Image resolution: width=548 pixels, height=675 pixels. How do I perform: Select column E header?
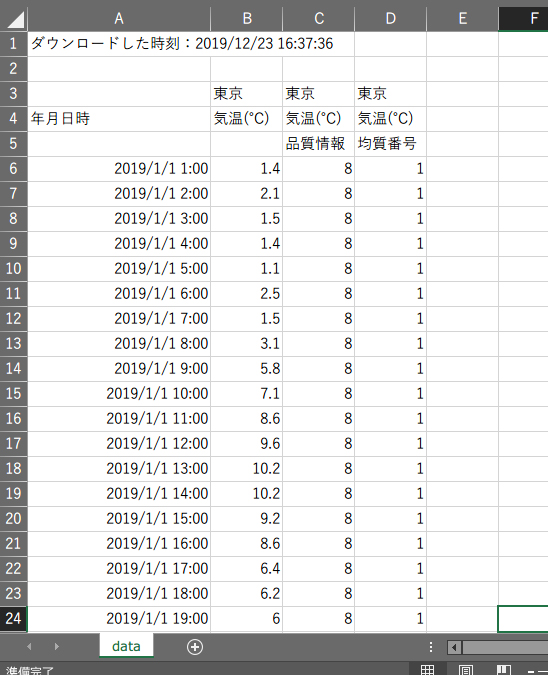462,19
